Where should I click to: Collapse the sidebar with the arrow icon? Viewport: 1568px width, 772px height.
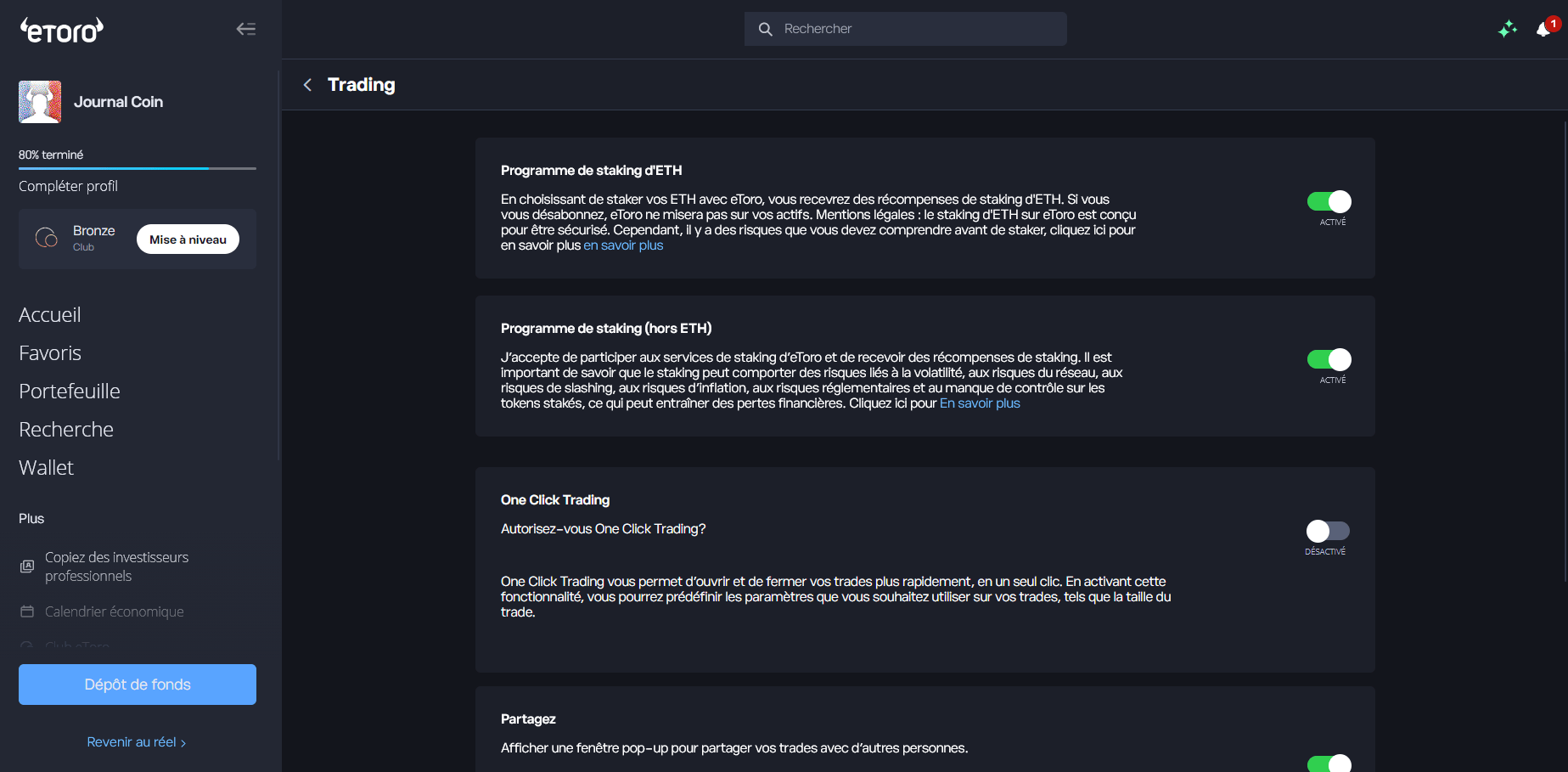(x=245, y=28)
